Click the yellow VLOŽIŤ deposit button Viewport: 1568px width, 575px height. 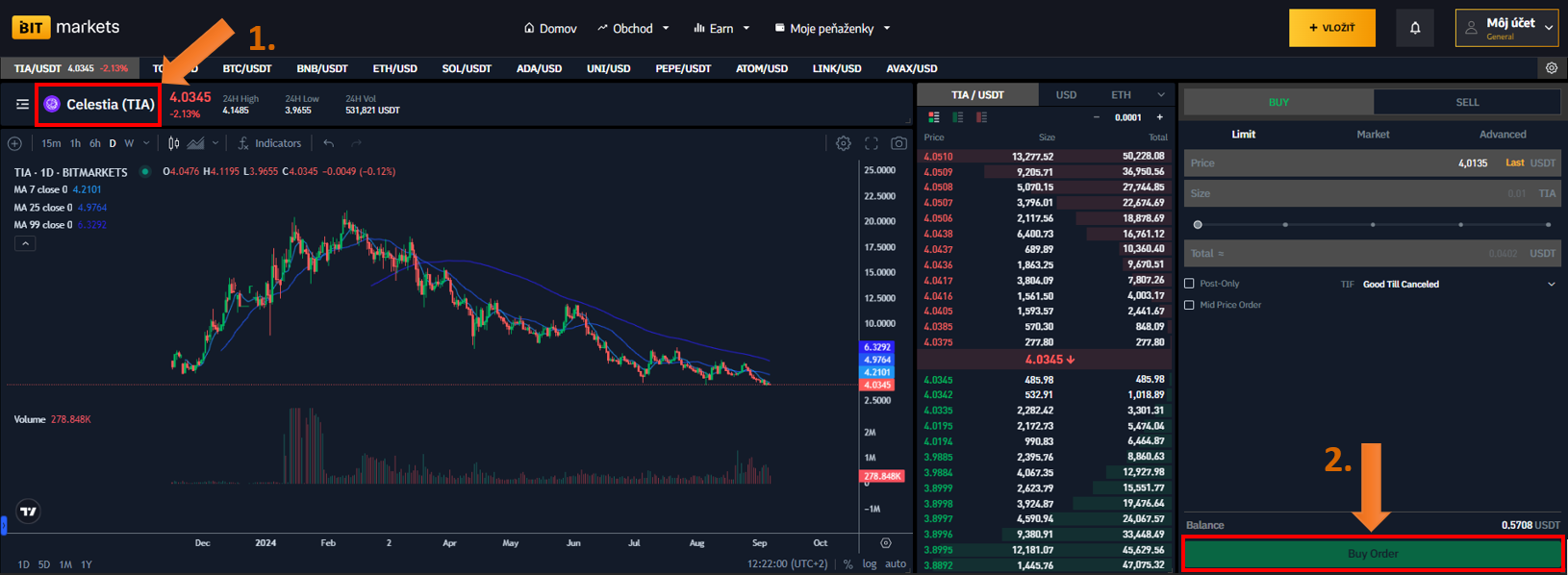[1331, 28]
